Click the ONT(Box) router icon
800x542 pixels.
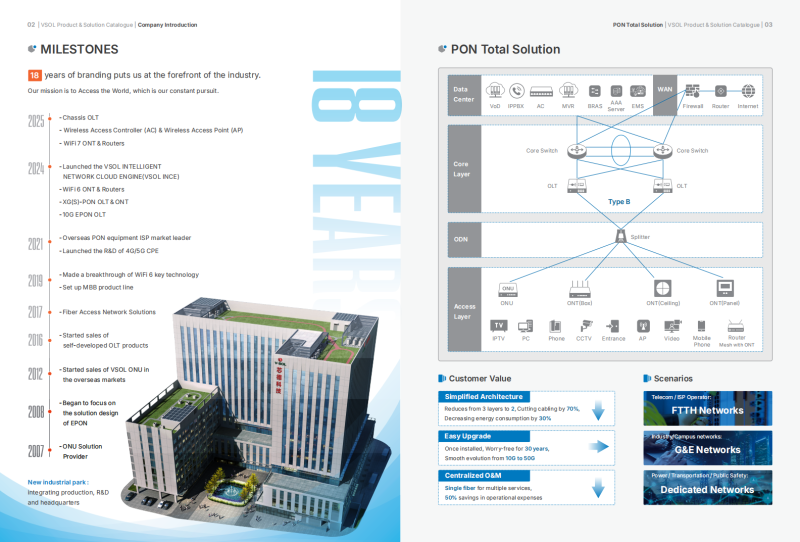click(580, 289)
